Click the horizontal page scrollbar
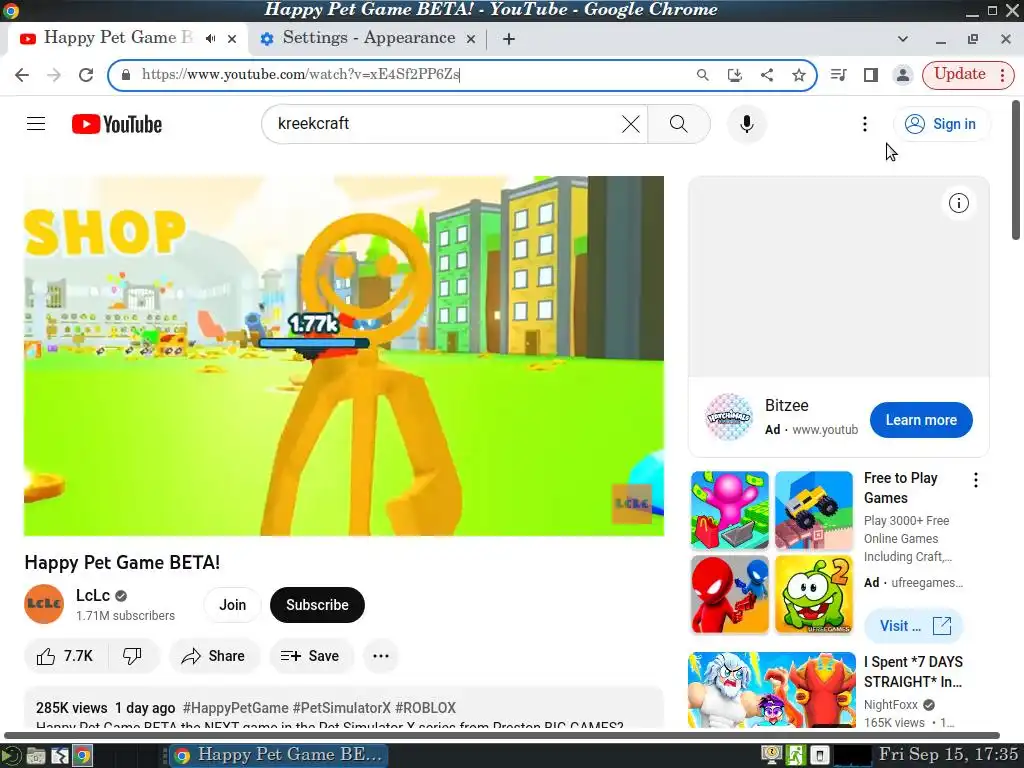Screen dimensions: 1024x768 click(x=502, y=735)
